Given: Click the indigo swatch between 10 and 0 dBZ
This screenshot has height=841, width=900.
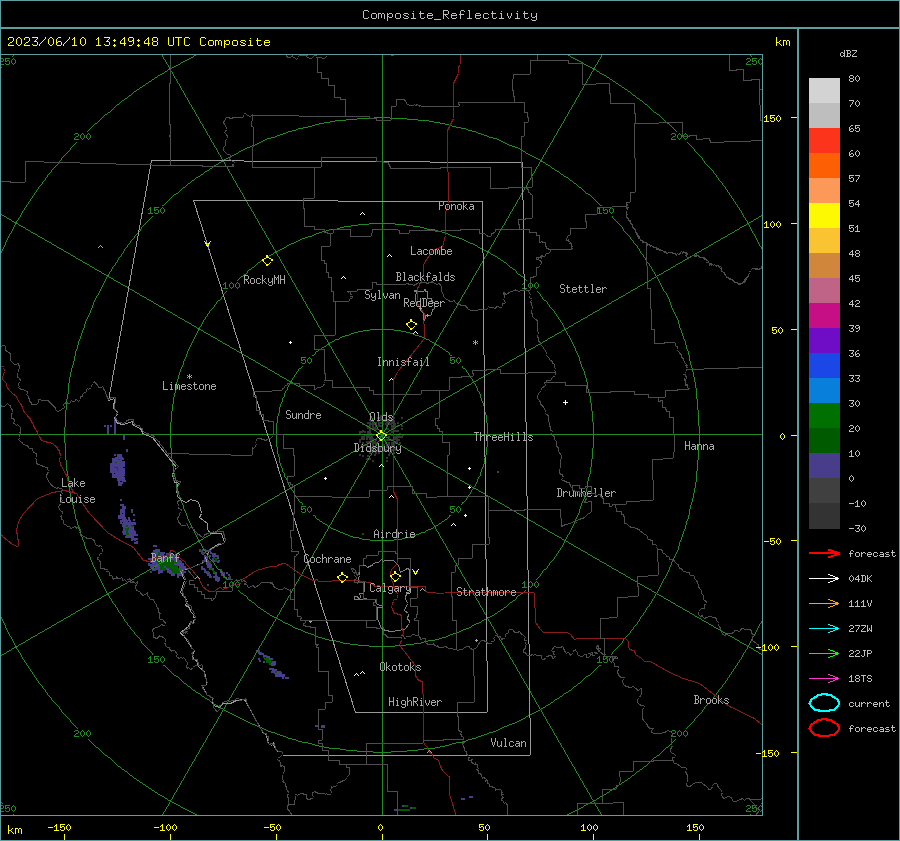Looking at the screenshot, I should point(824,466).
